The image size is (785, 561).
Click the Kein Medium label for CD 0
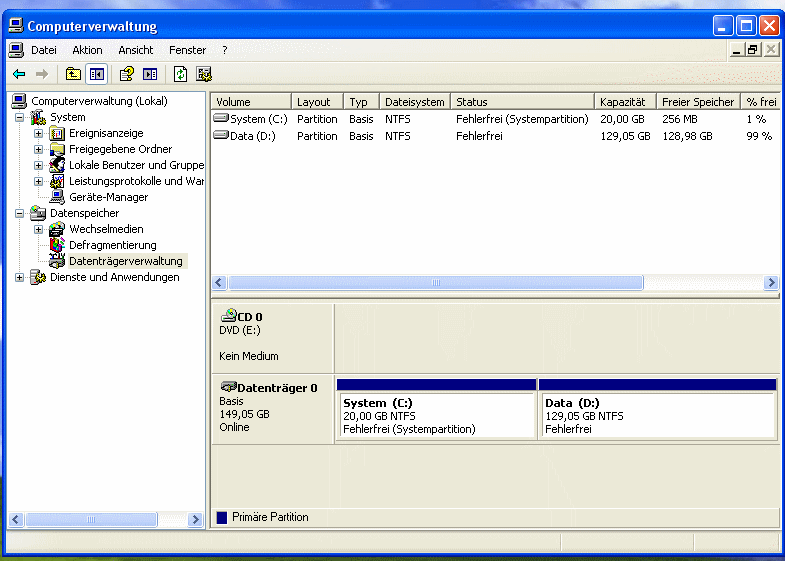249,356
